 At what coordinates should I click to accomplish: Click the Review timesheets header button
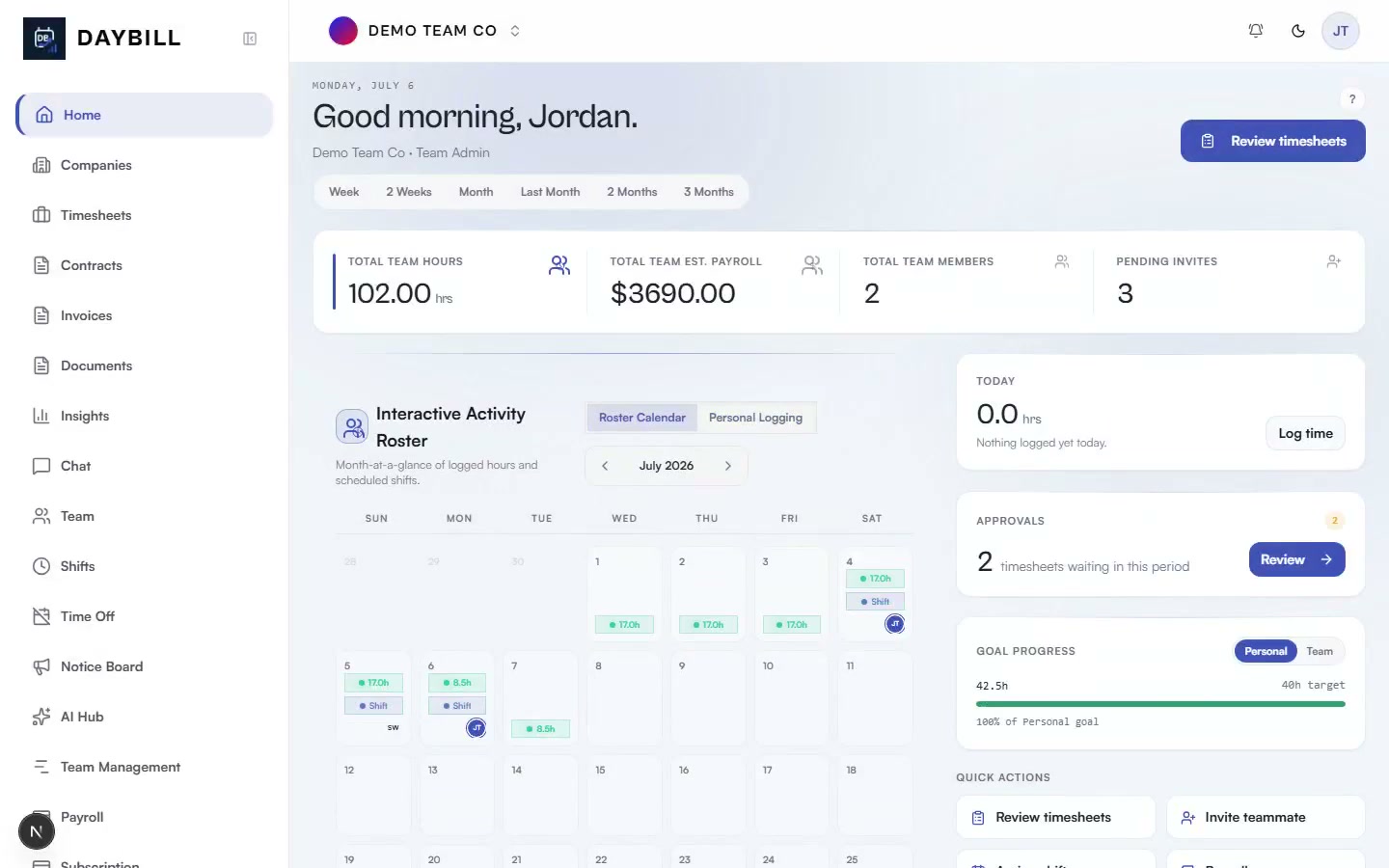tap(1273, 141)
